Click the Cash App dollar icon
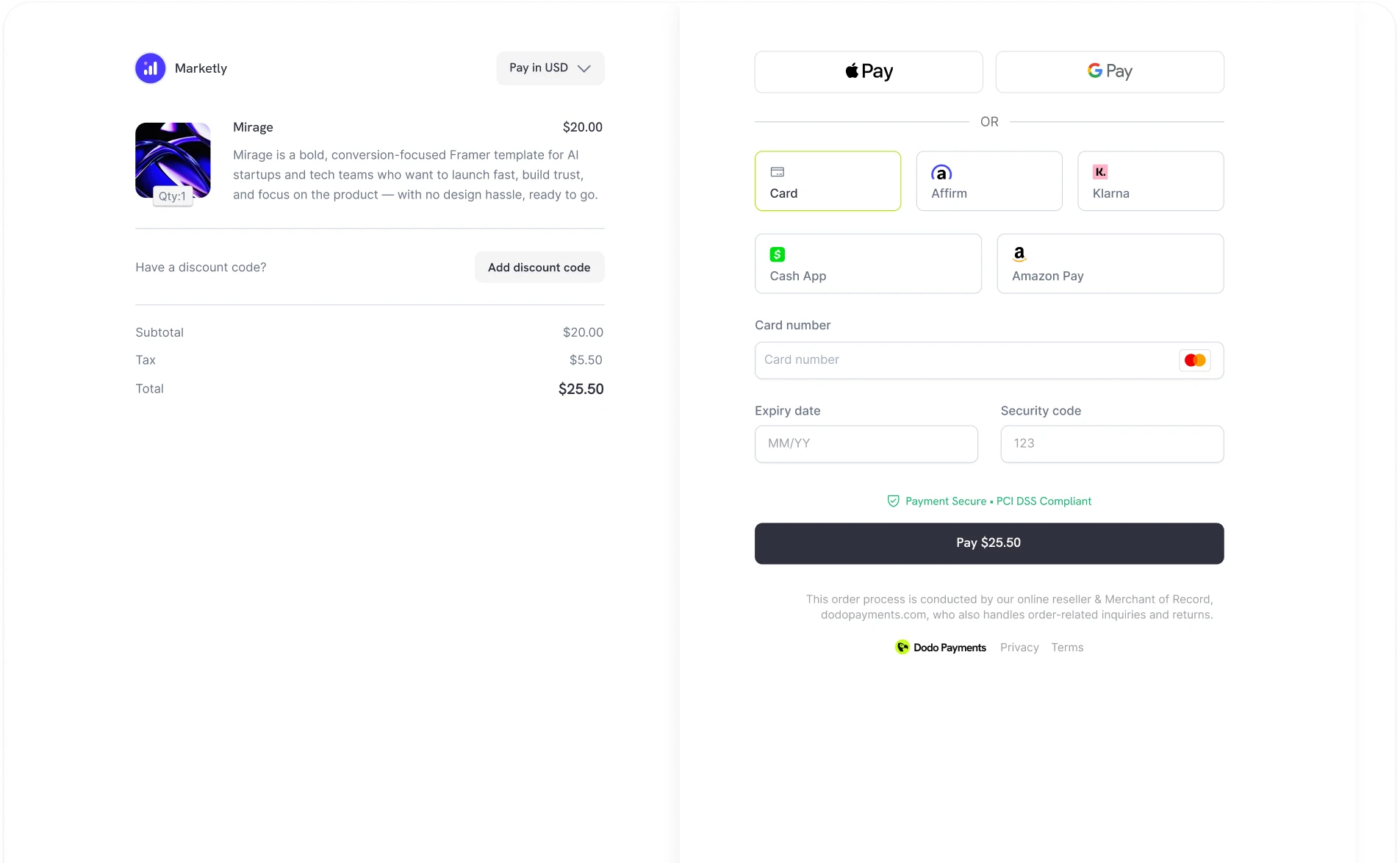Viewport: 1400px width, 863px height. [x=777, y=254]
